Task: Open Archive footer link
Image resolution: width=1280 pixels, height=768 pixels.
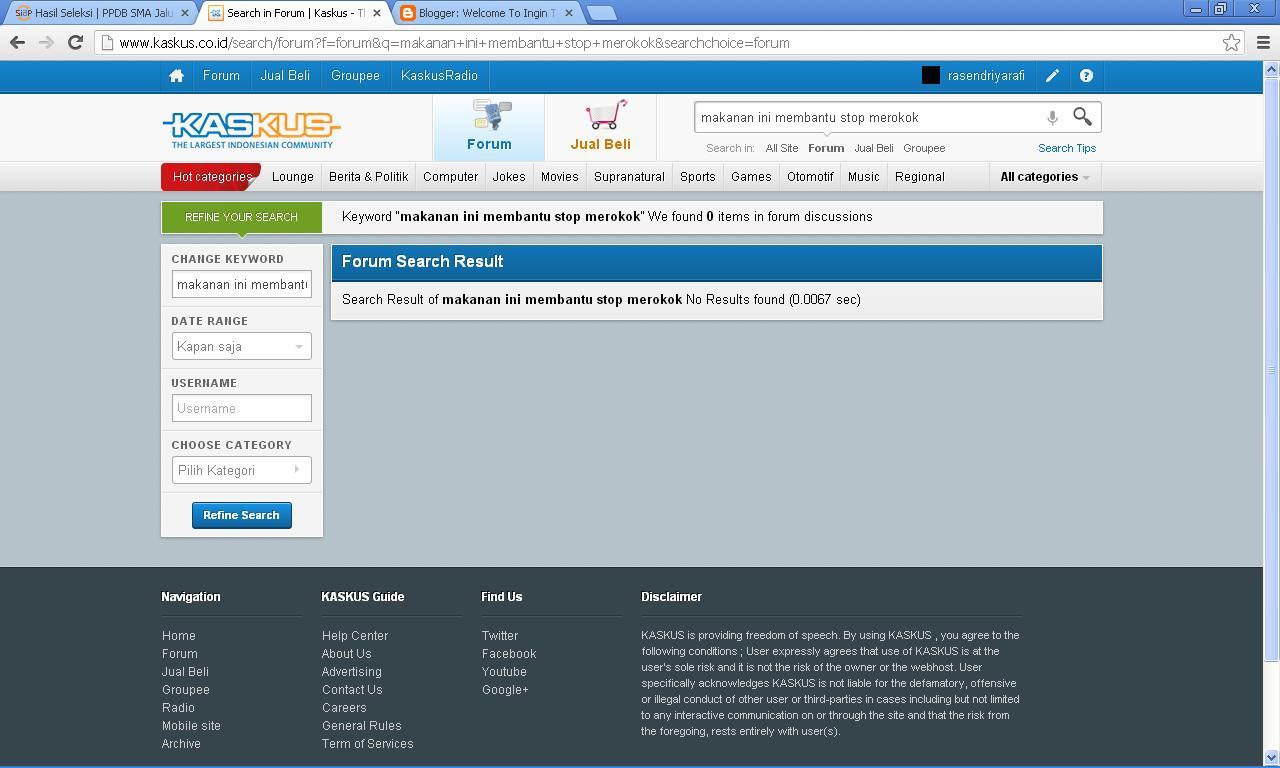Action: pos(181,744)
